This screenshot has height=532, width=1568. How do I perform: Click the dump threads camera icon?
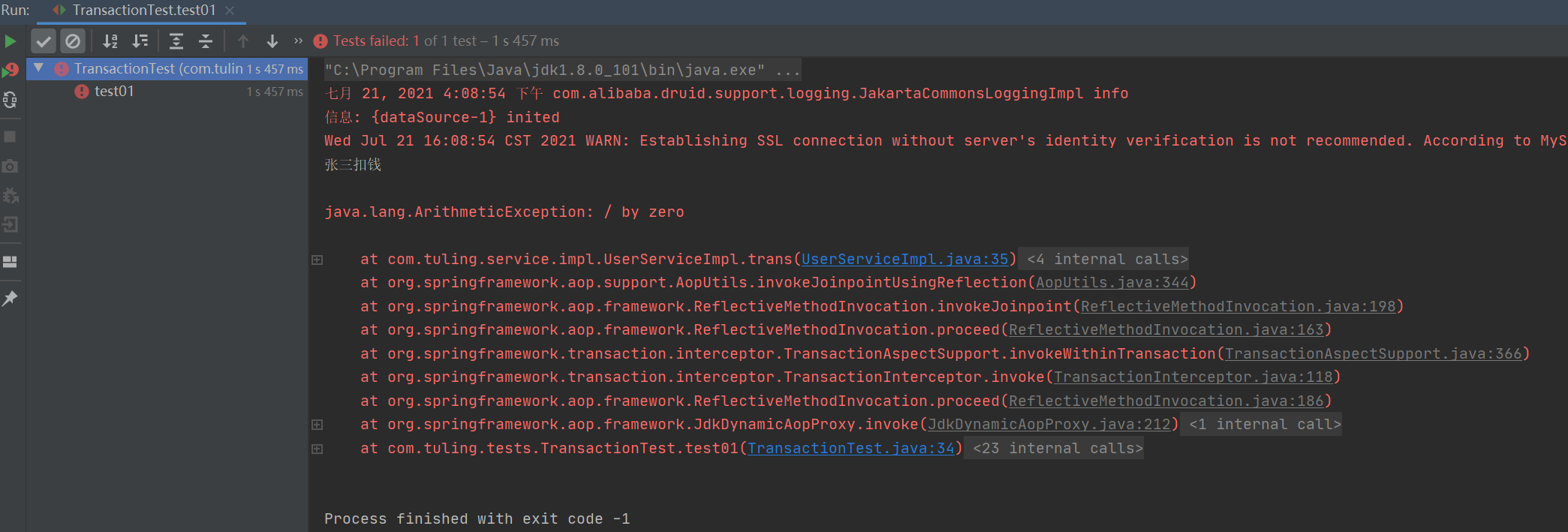point(11,166)
